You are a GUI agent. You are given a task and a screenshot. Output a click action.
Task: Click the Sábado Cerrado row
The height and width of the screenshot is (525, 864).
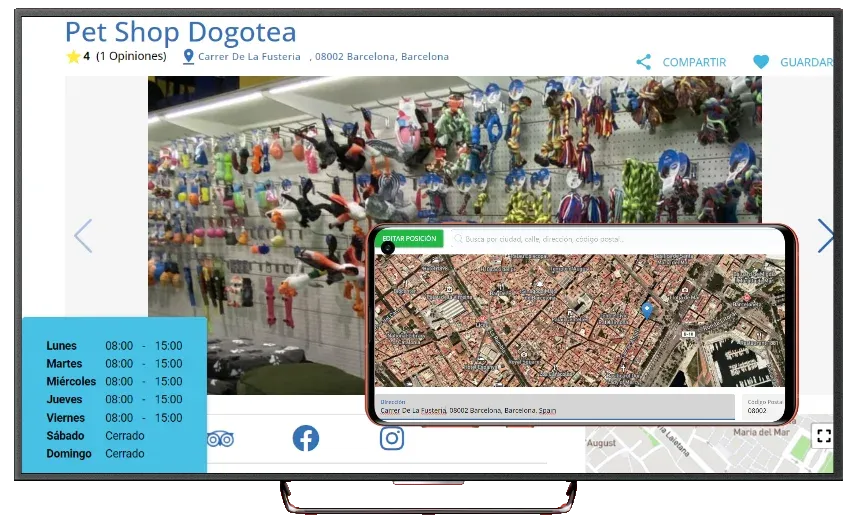pos(95,435)
